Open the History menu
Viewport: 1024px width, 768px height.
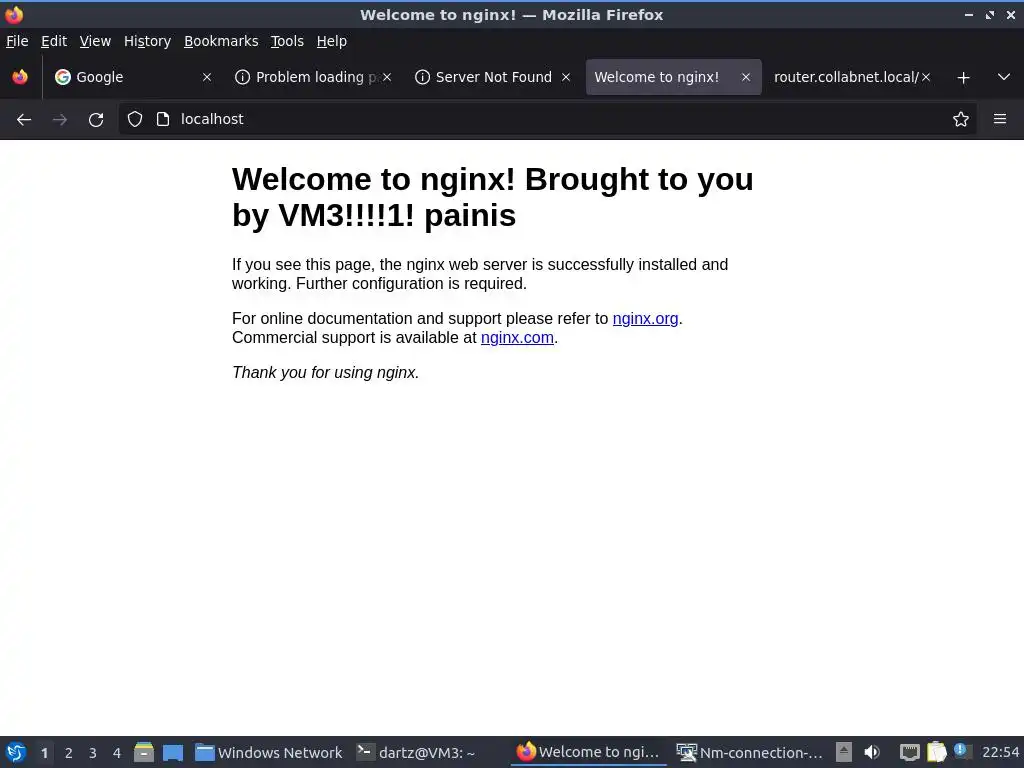point(148,41)
